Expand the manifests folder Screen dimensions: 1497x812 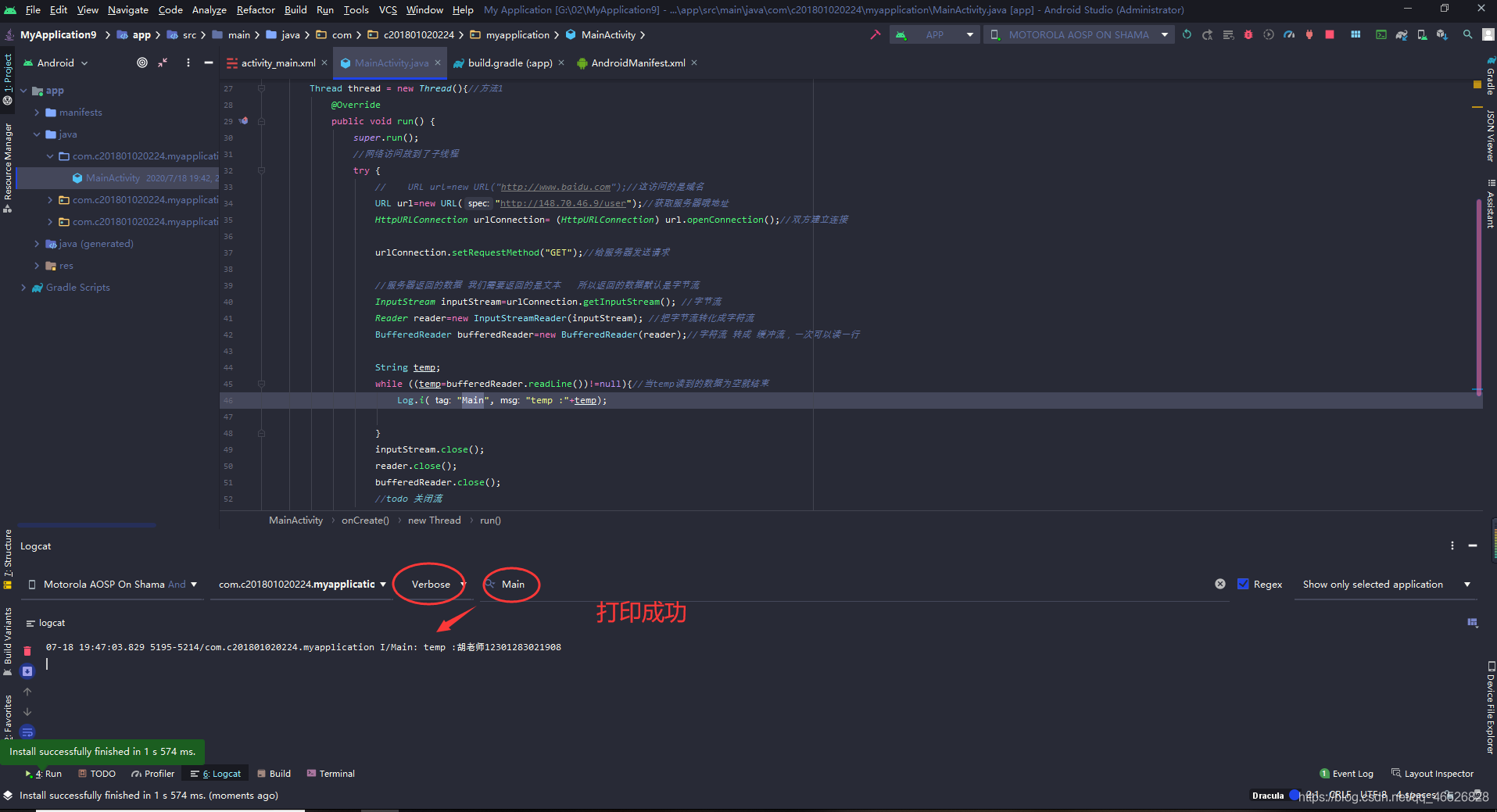[x=37, y=113]
